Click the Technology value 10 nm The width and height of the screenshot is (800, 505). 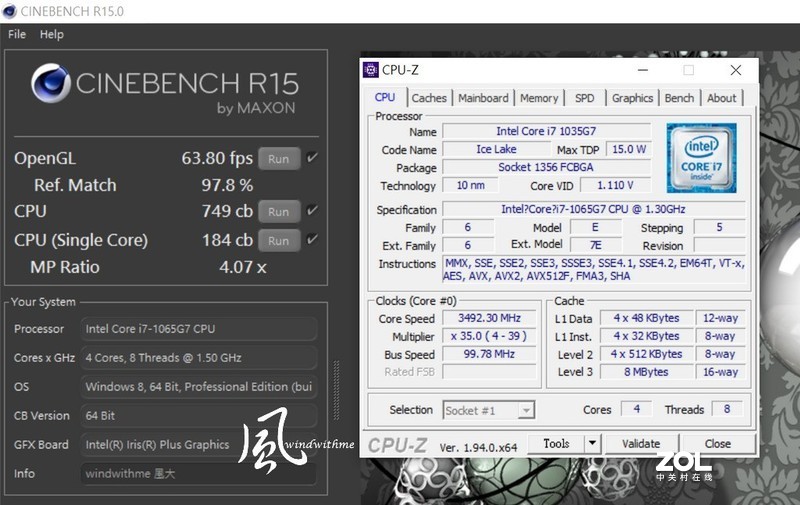pyautogui.click(x=470, y=185)
